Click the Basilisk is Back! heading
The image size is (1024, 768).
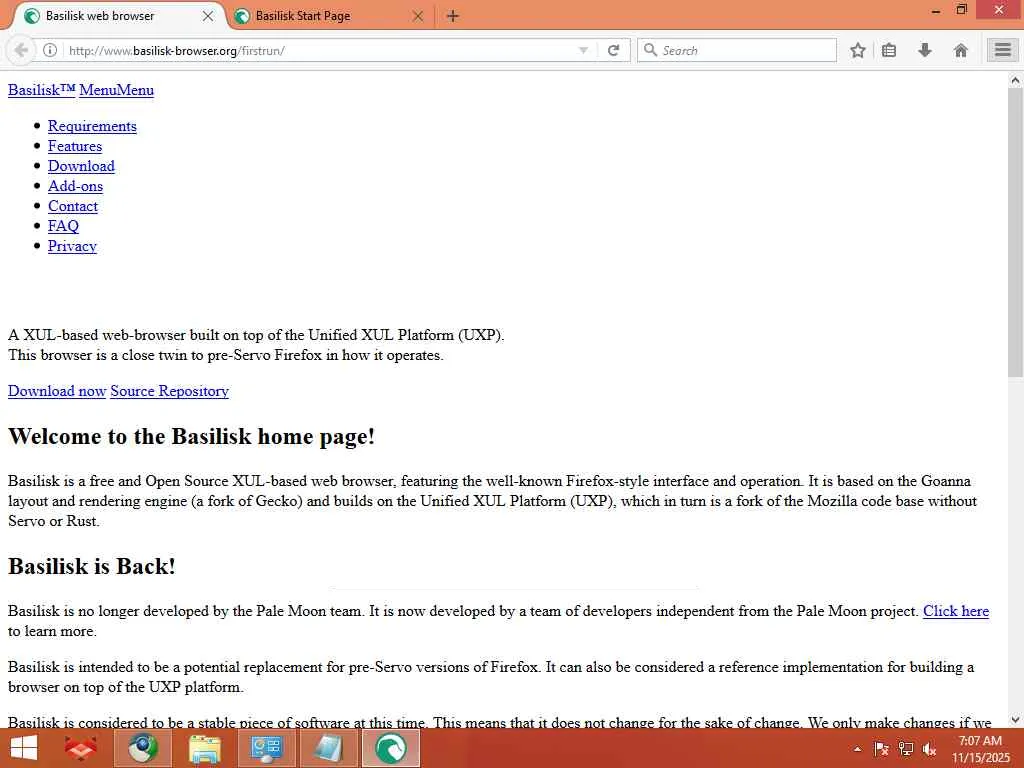pyautogui.click(x=92, y=566)
